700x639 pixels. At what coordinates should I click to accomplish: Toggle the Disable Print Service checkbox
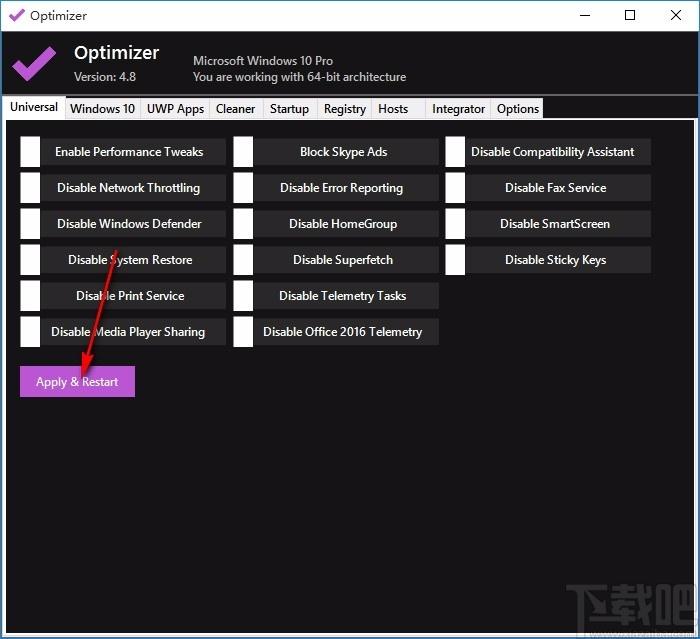point(30,296)
